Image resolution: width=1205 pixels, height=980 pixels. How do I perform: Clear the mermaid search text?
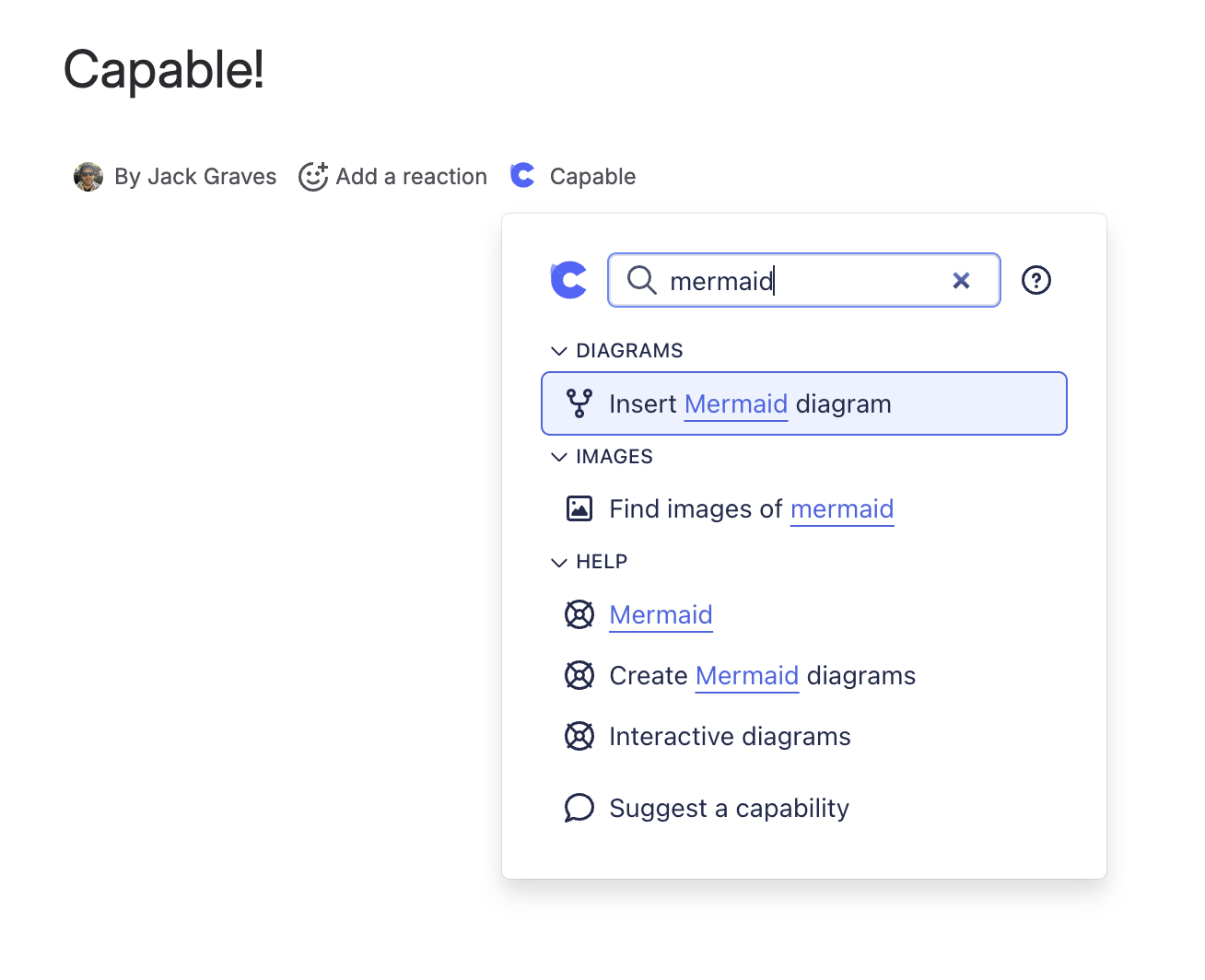[961, 281]
